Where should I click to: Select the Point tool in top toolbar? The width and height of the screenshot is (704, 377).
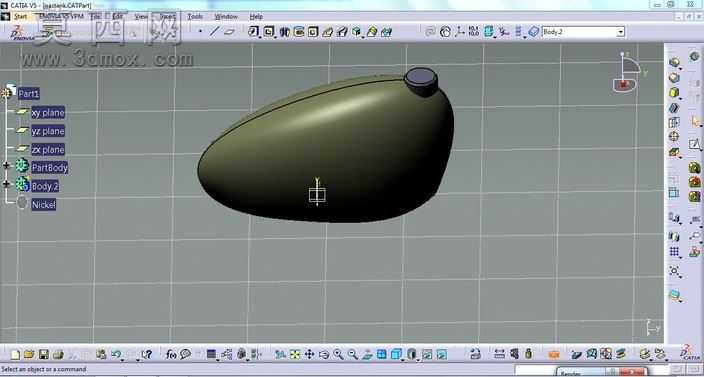point(200,31)
